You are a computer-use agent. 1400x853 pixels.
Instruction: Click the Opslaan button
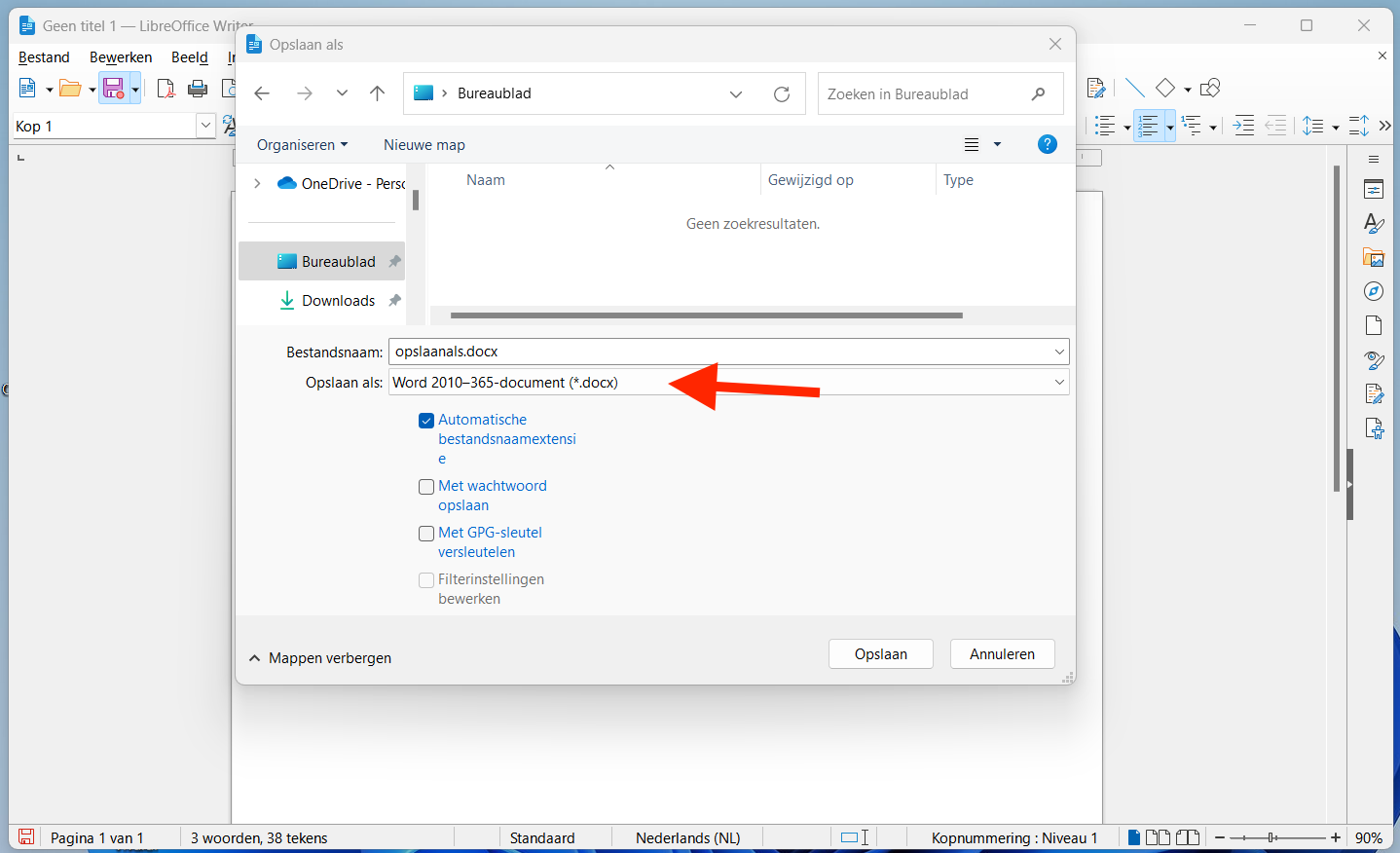880,654
